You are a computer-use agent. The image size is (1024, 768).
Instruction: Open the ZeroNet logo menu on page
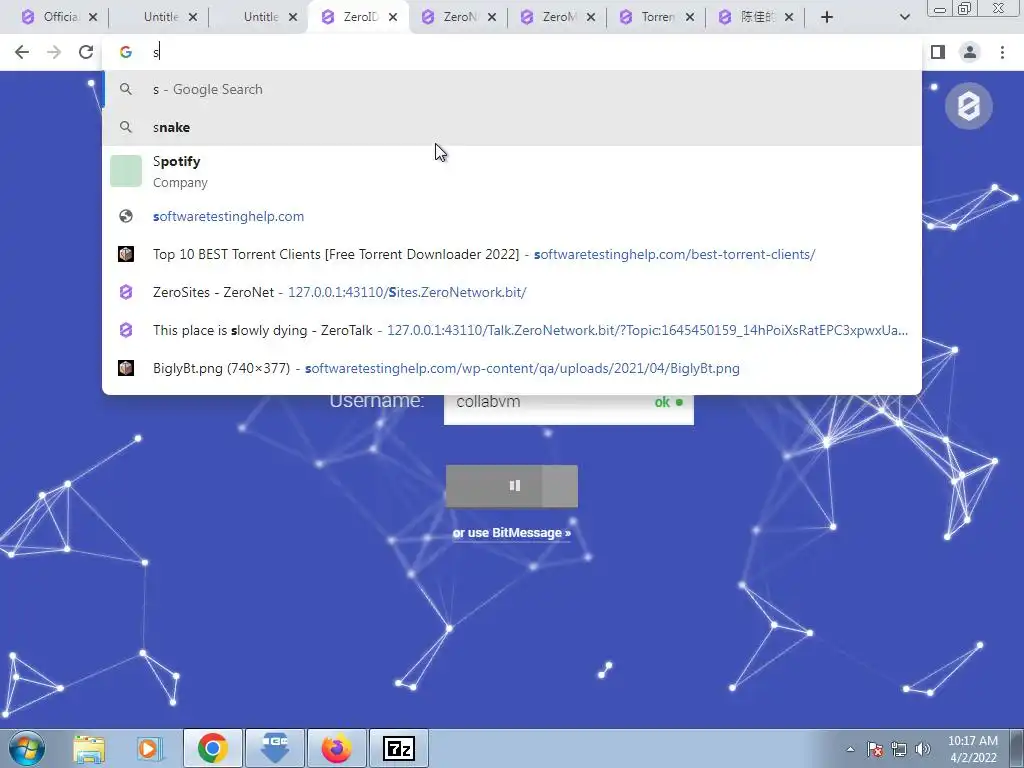(x=968, y=106)
